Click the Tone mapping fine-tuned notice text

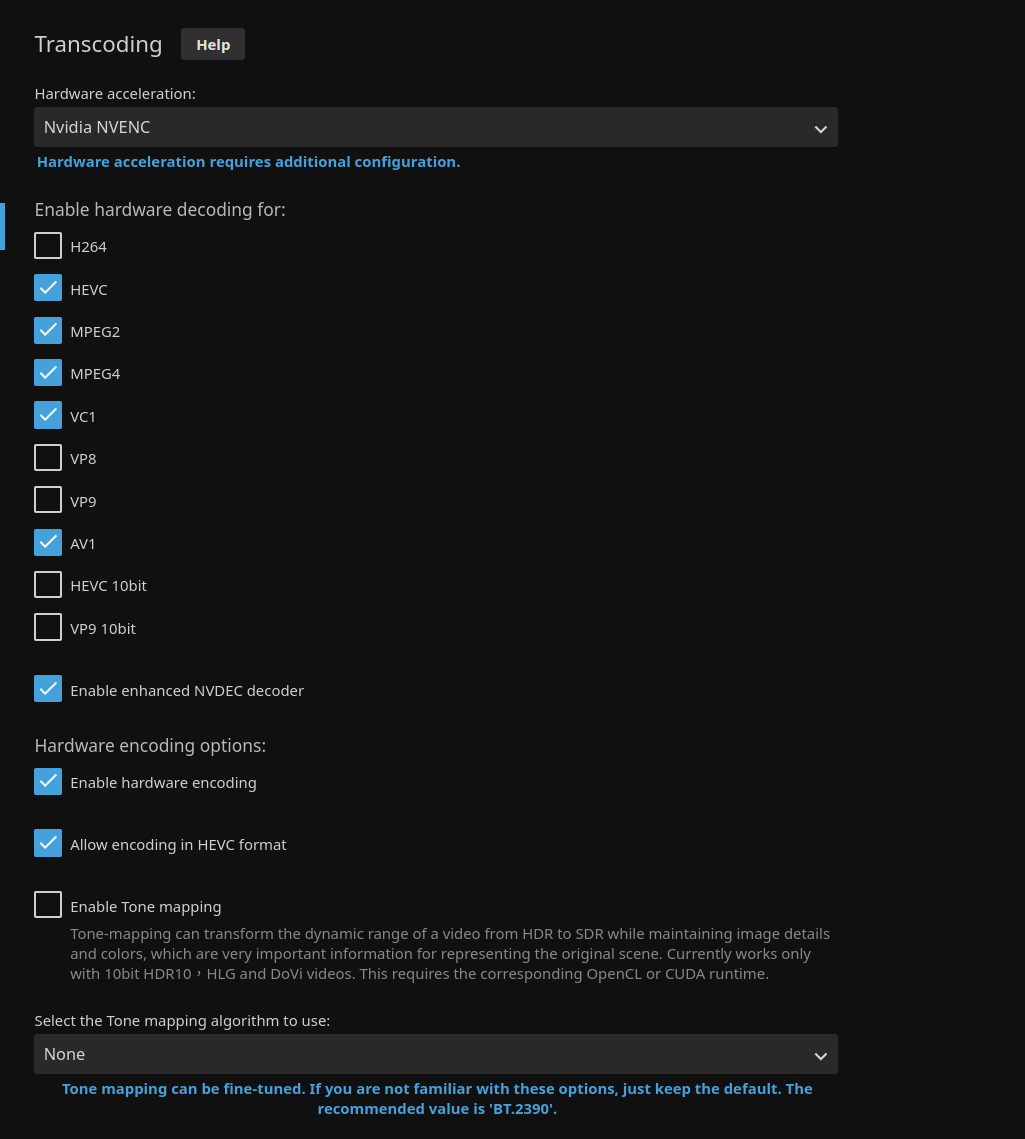[436, 1098]
